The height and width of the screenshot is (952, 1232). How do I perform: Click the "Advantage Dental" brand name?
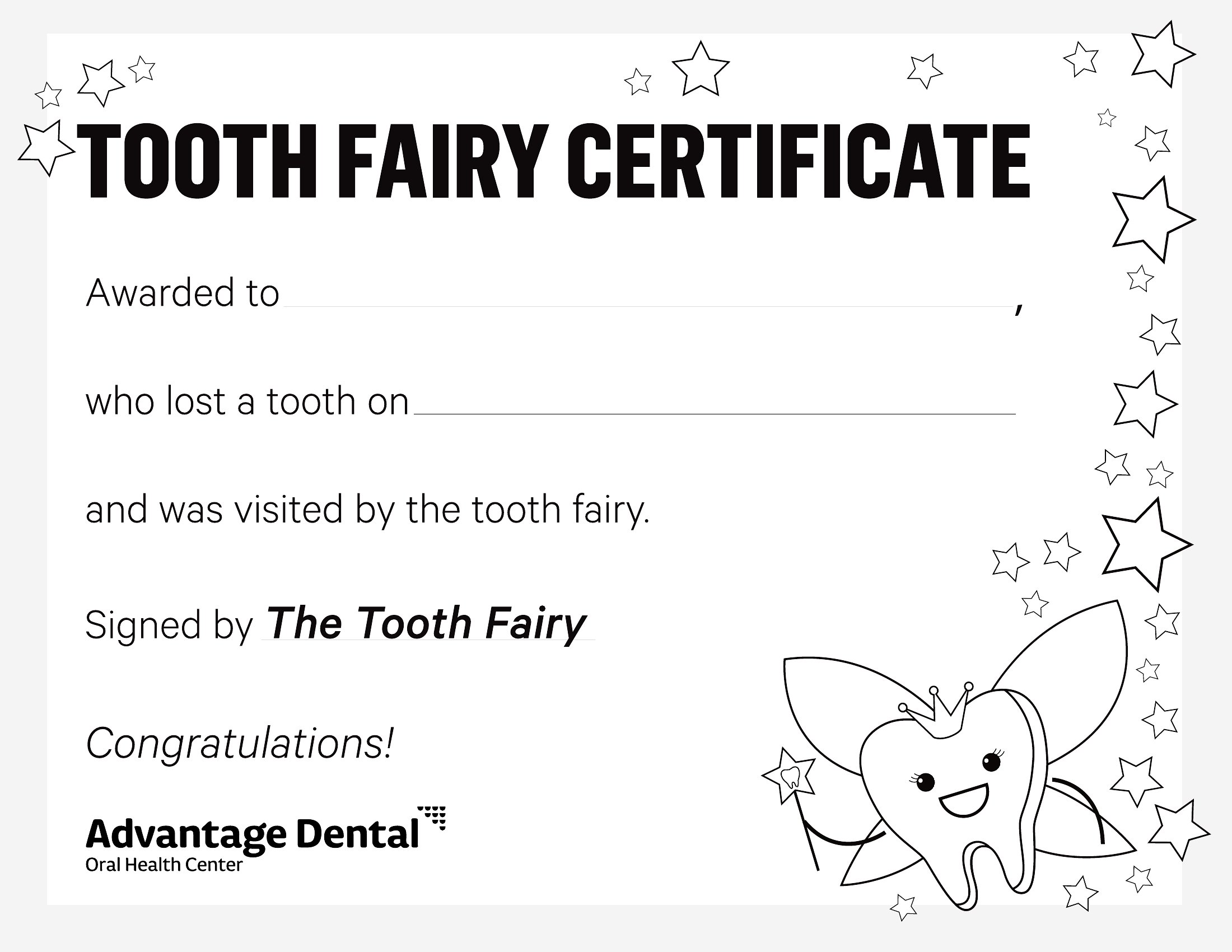[x=252, y=834]
